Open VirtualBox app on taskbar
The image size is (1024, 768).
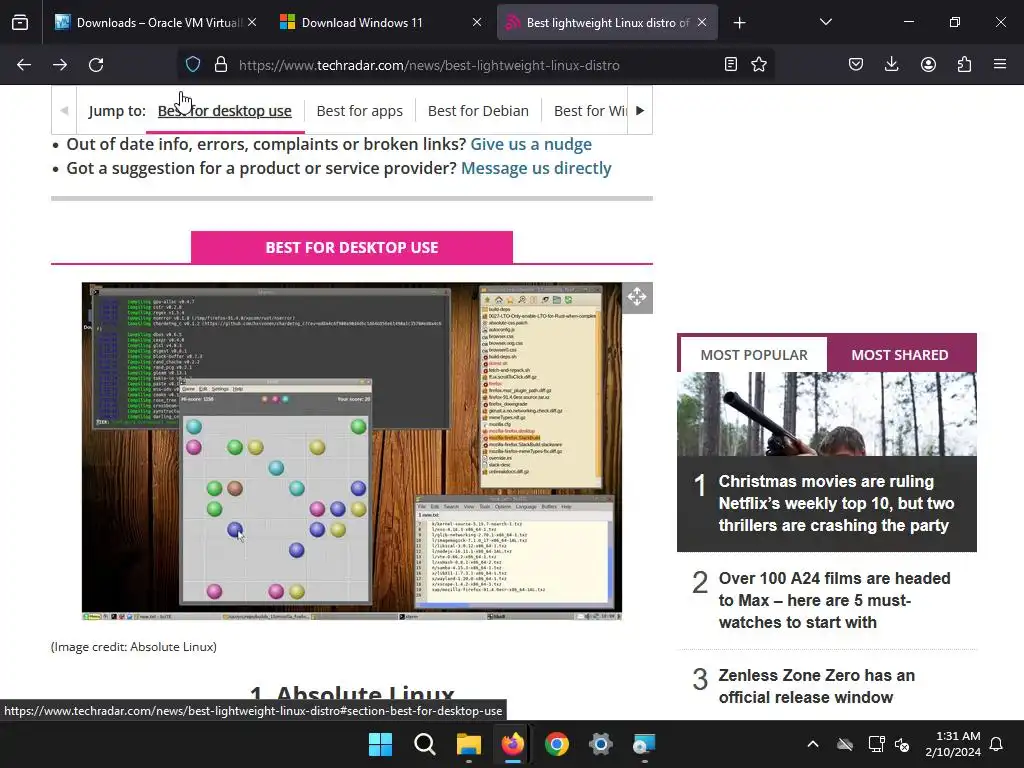point(644,744)
